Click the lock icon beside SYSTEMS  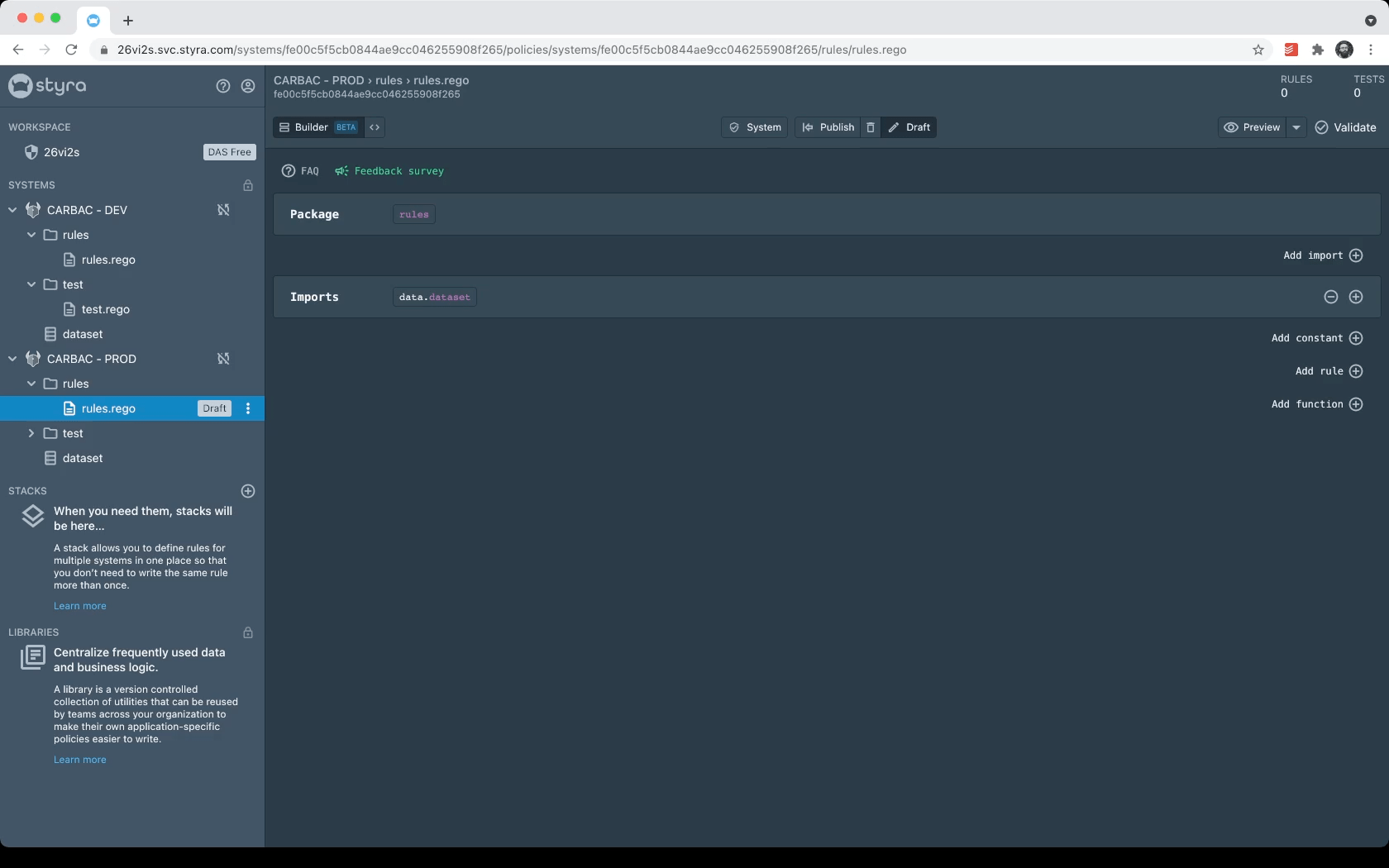click(248, 185)
